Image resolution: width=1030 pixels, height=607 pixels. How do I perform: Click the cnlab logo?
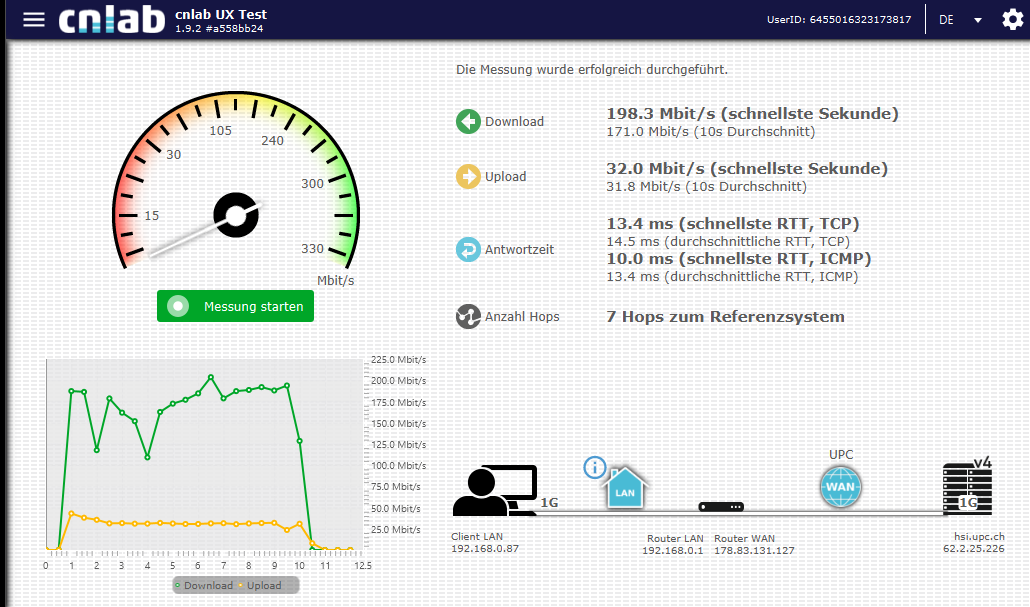111,20
